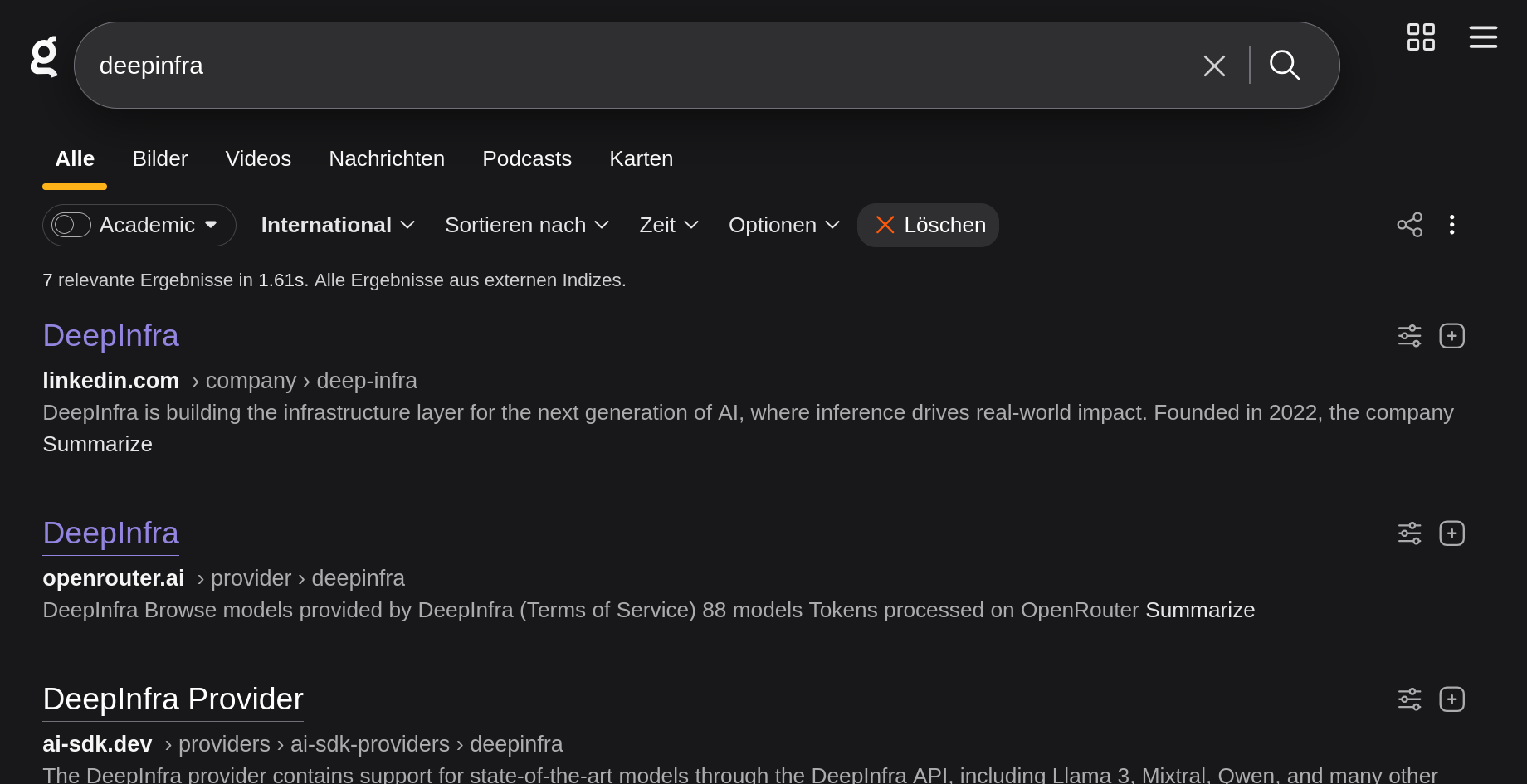Click the Löschen filter reset button
Viewport: 1527px width, 784px height.
point(928,225)
